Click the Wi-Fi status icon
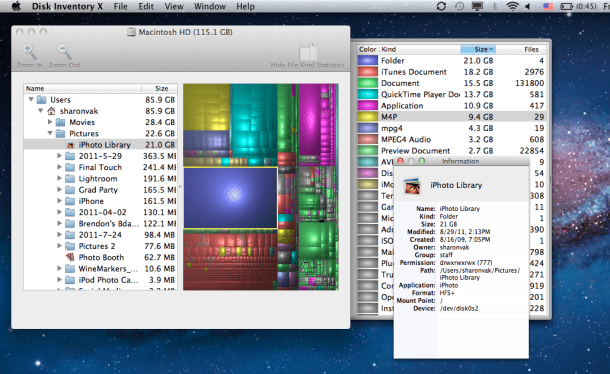Image resolution: width=610 pixels, height=374 pixels. [512, 6]
